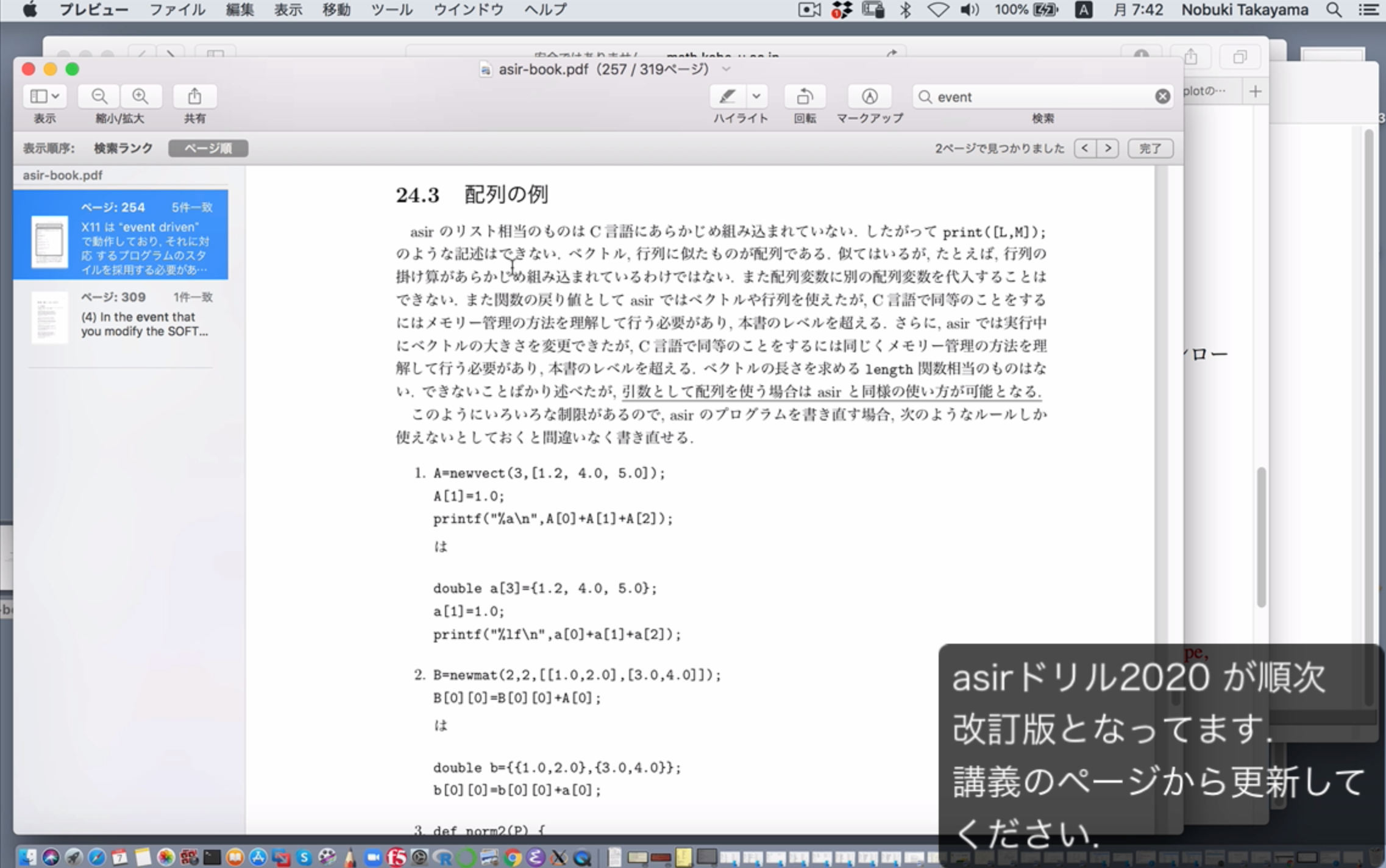Click the new tab plus in Safari window
The width and height of the screenshot is (1386, 868).
pyautogui.click(x=1255, y=92)
